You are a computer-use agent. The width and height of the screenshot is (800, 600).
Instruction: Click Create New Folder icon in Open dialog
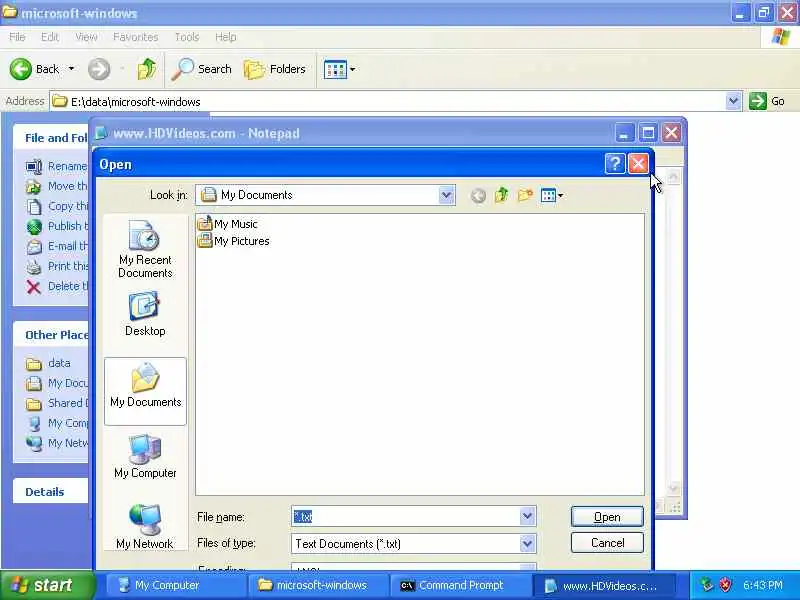point(525,195)
